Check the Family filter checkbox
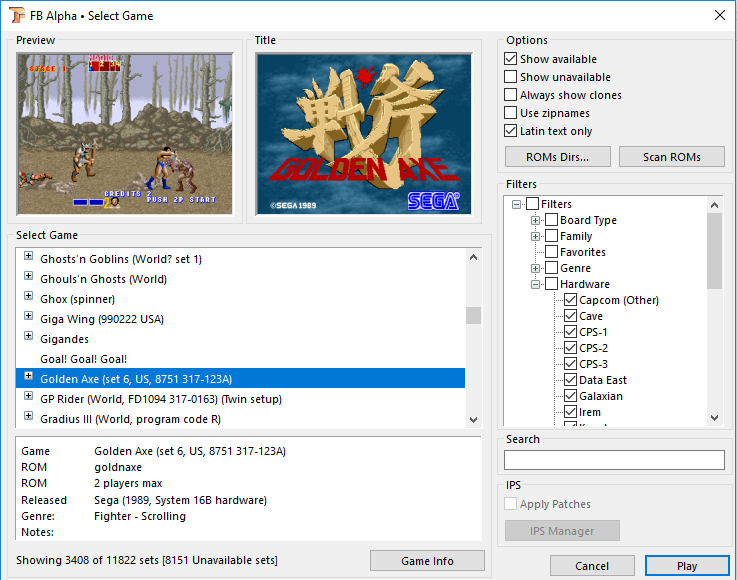This screenshot has height=580, width=737. click(552, 236)
